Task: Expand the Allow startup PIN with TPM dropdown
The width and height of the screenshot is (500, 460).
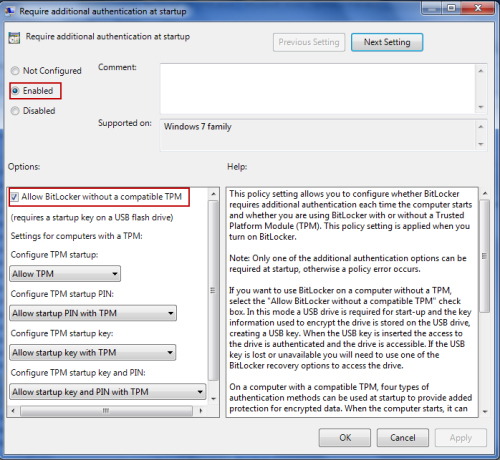Action: coord(93,313)
